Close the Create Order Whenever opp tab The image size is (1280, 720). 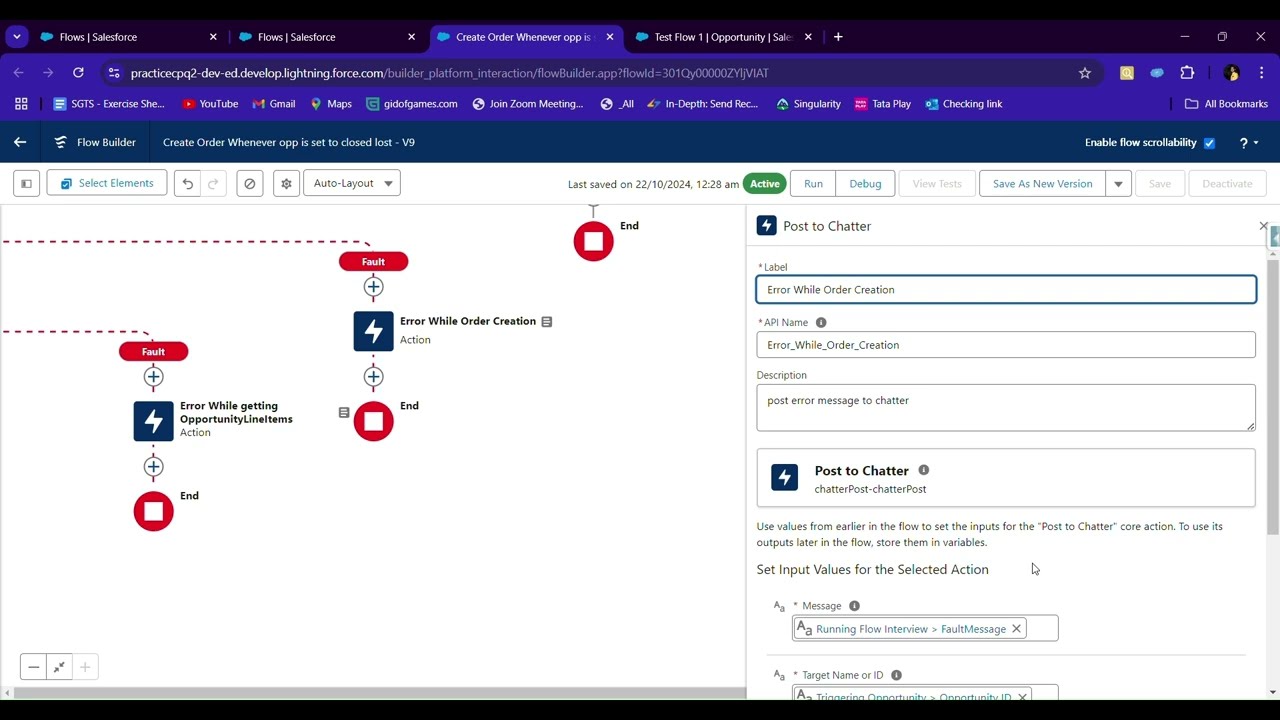pyautogui.click(x=610, y=37)
